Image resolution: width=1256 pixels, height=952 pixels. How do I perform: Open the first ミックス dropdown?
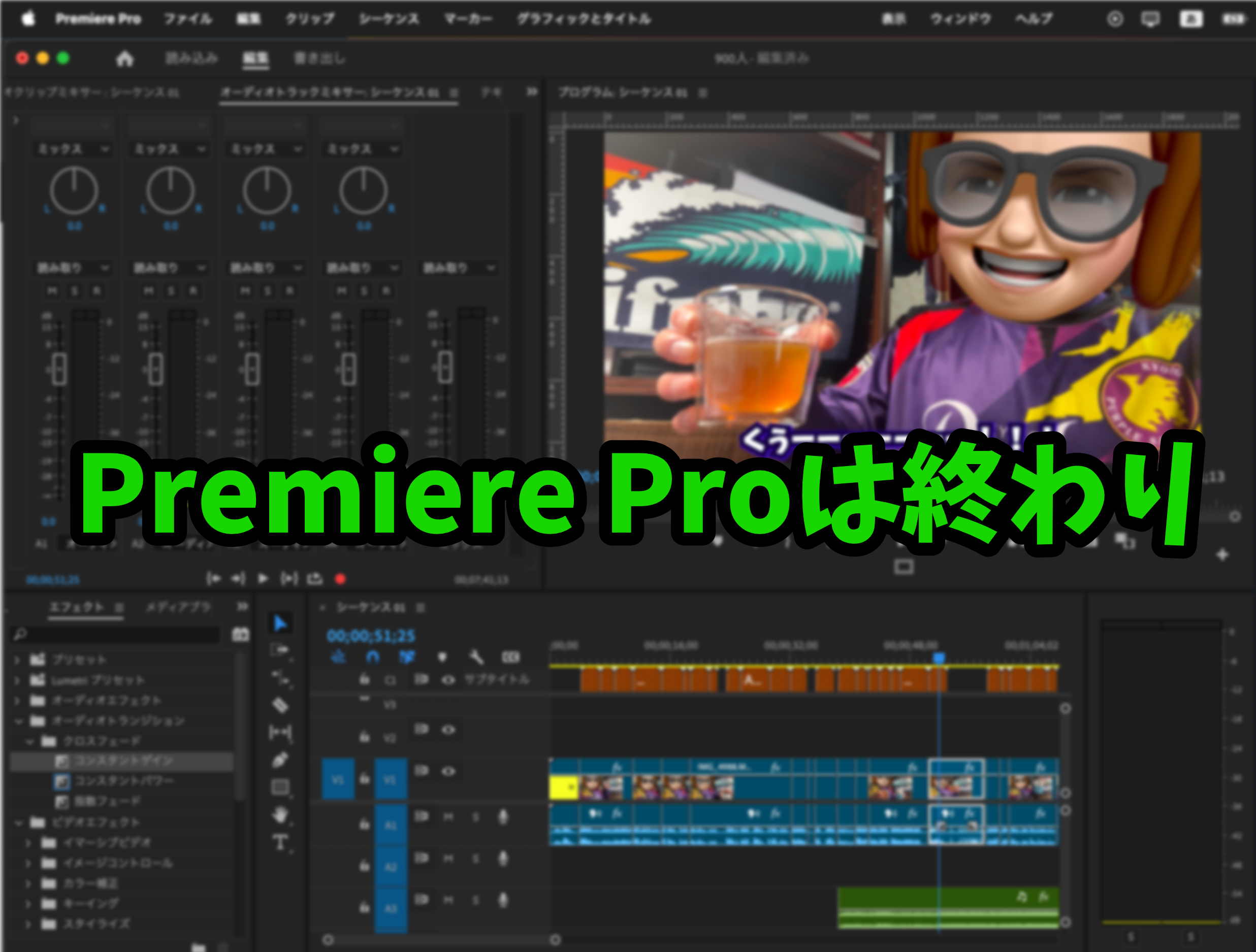73,149
